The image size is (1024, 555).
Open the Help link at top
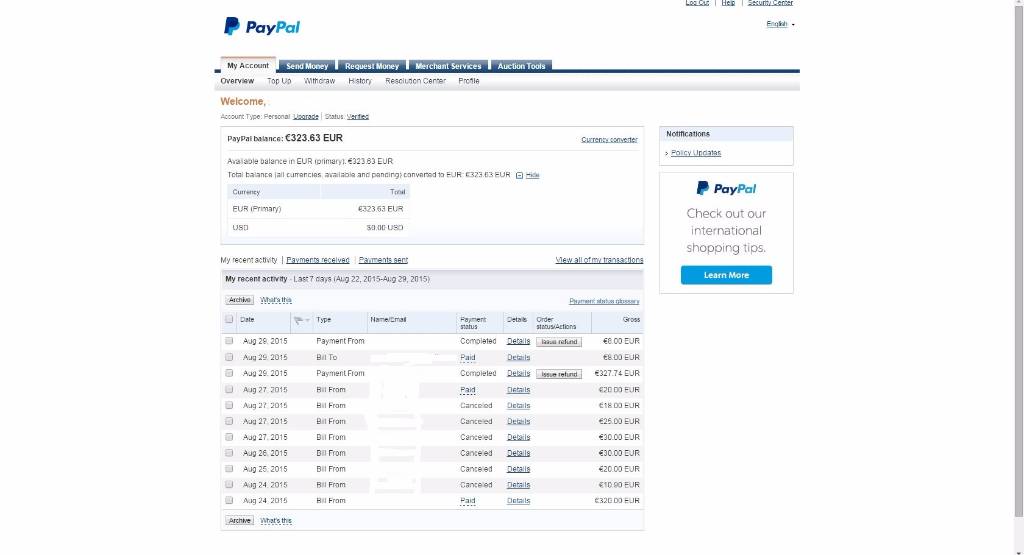point(728,3)
